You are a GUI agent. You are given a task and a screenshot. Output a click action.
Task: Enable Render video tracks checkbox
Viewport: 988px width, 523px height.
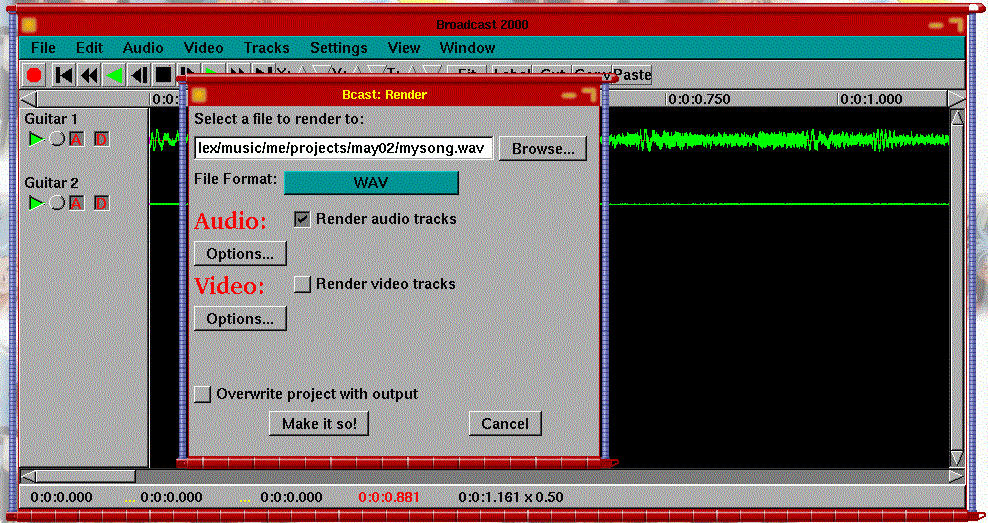pyautogui.click(x=302, y=284)
